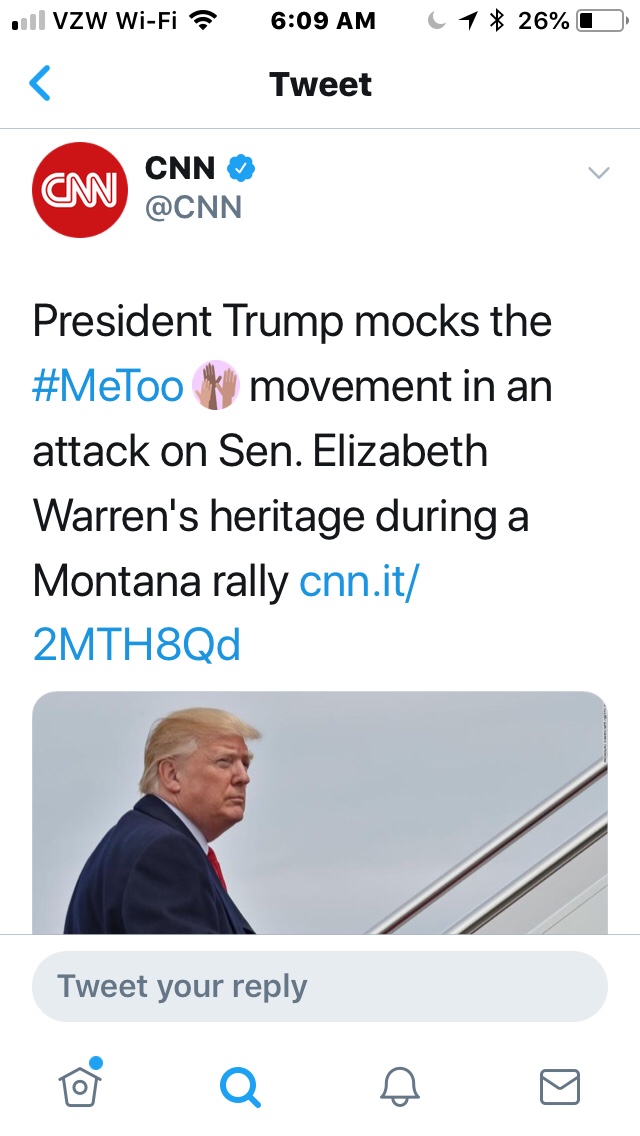
Task: Open the Messages envelope tab
Action: pyautogui.click(x=559, y=1086)
